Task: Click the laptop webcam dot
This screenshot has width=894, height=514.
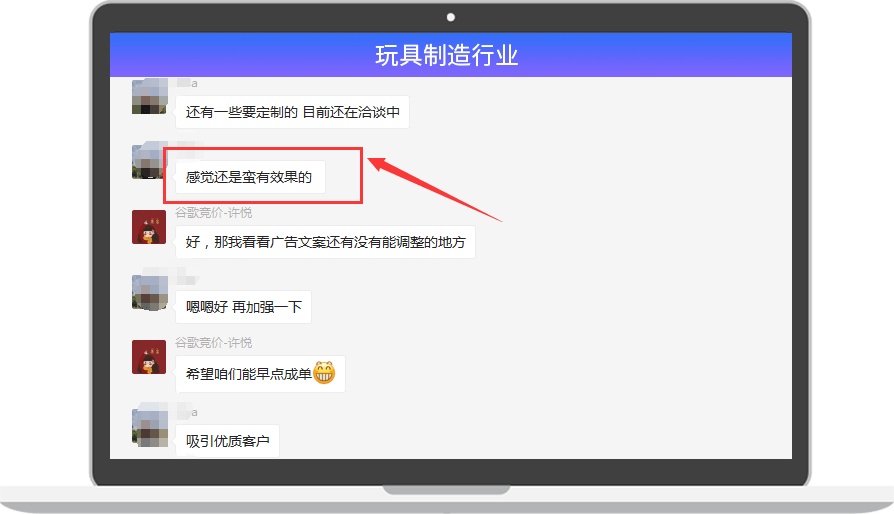Action: tap(450, 17)
